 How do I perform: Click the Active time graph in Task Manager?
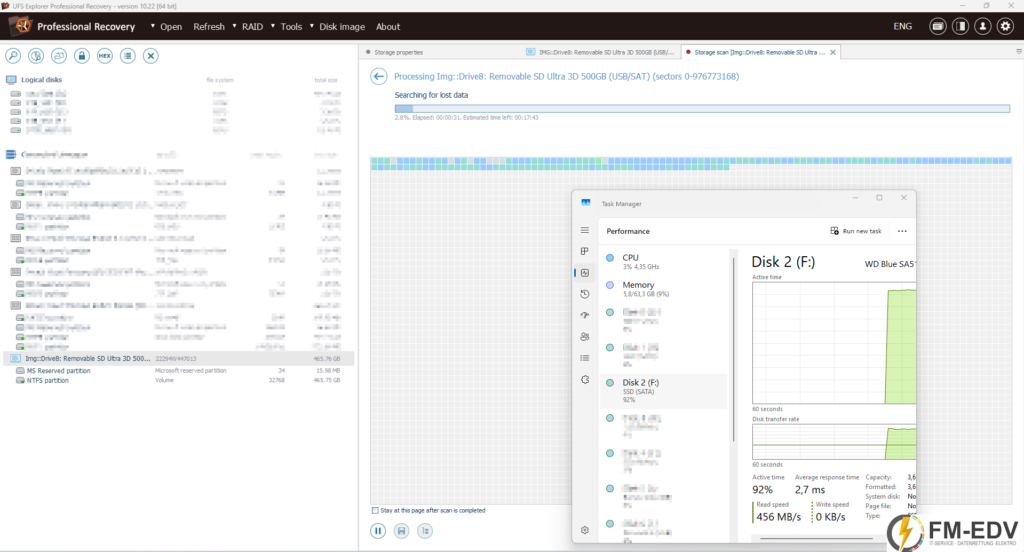[x=834, y=343]
